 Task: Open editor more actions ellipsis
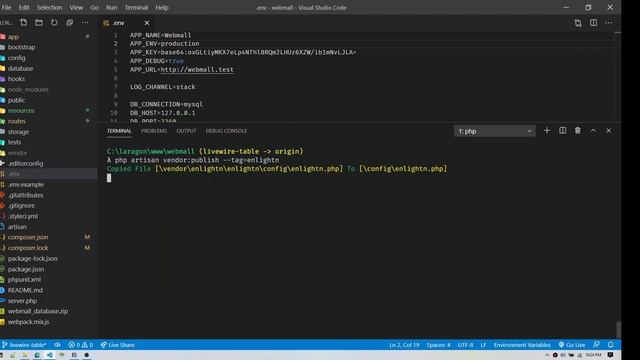pyautogui.click(x=609, y=23)
